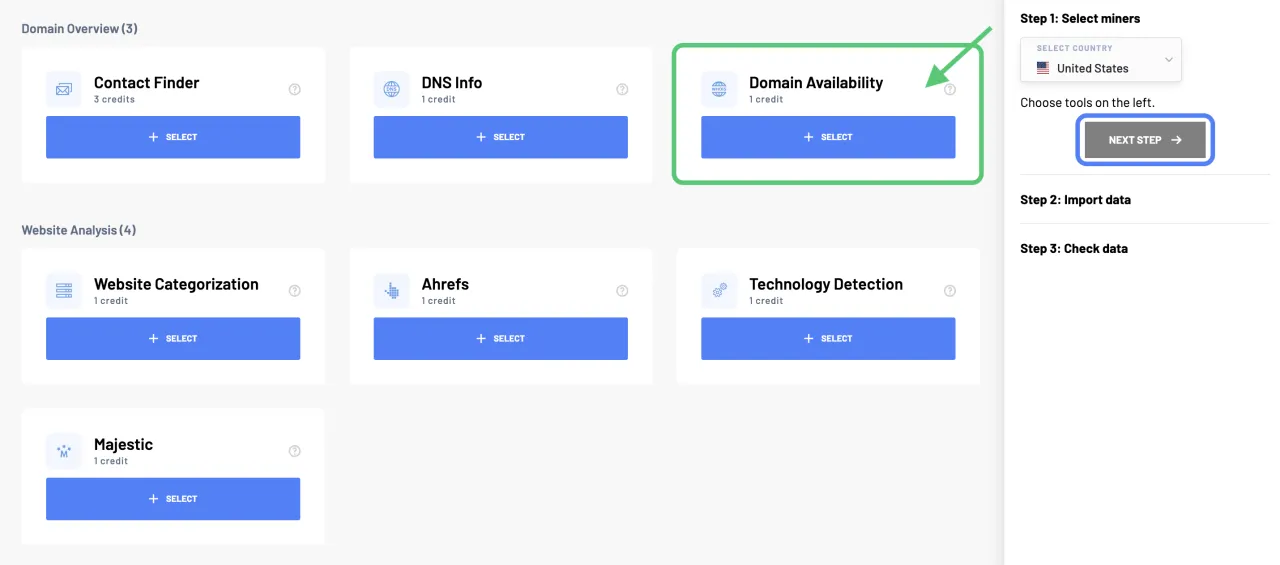Screen dimensions: 1280x565
Task: Add the DNS Info miner
Action: click(x=500, y=137)
